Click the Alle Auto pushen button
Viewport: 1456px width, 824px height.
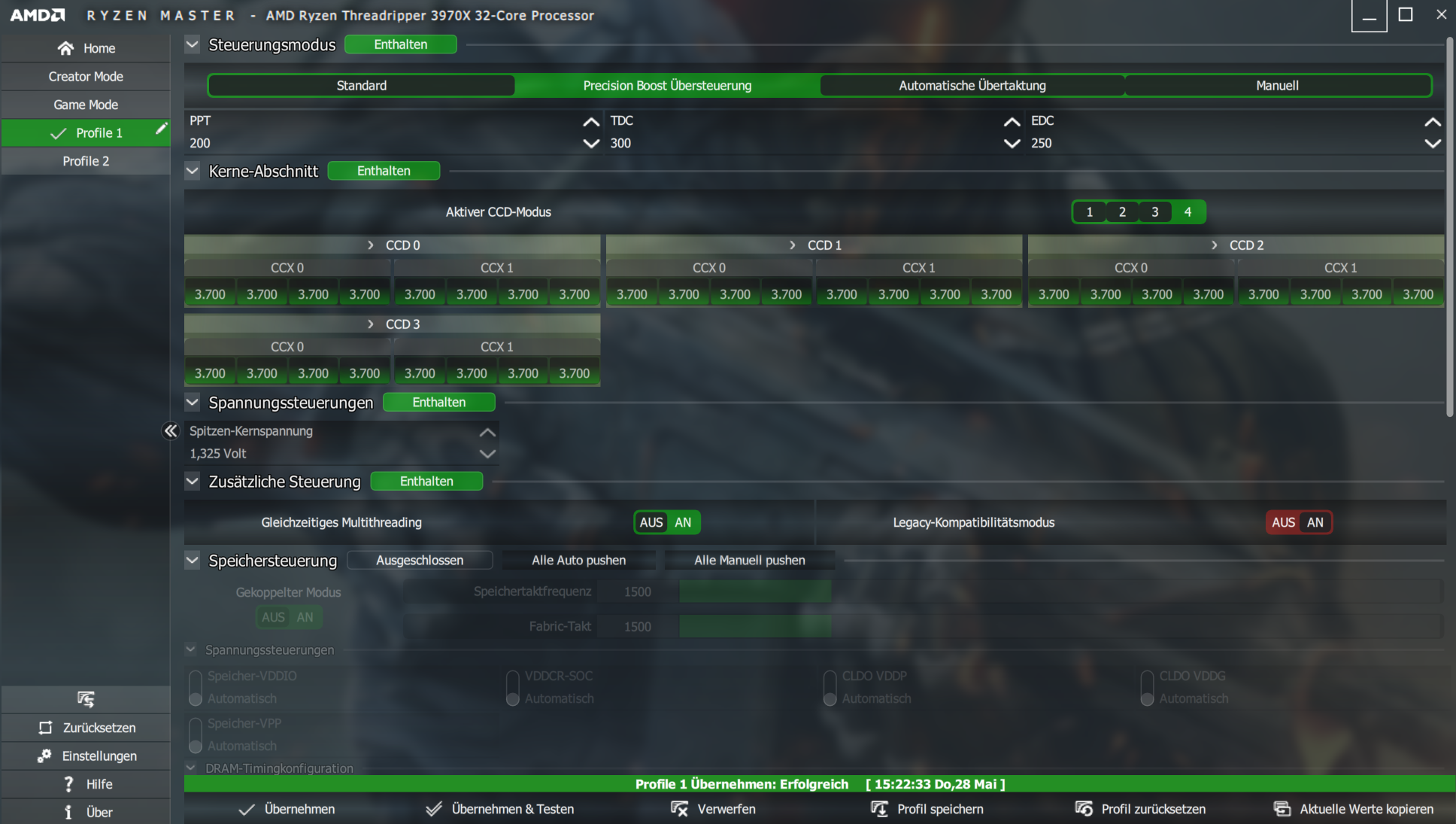[x=578, y=561]
